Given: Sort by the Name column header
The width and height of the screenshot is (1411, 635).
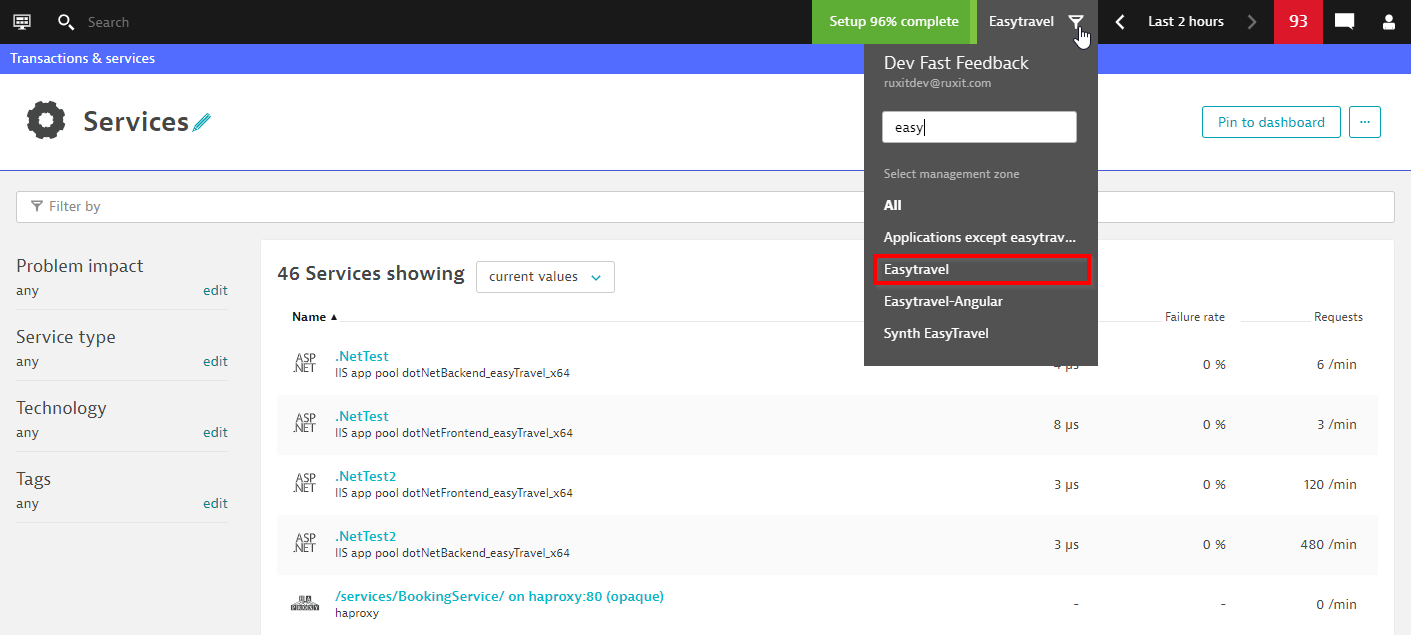Looking at the screenshot, I should click(x=314, y=317).
